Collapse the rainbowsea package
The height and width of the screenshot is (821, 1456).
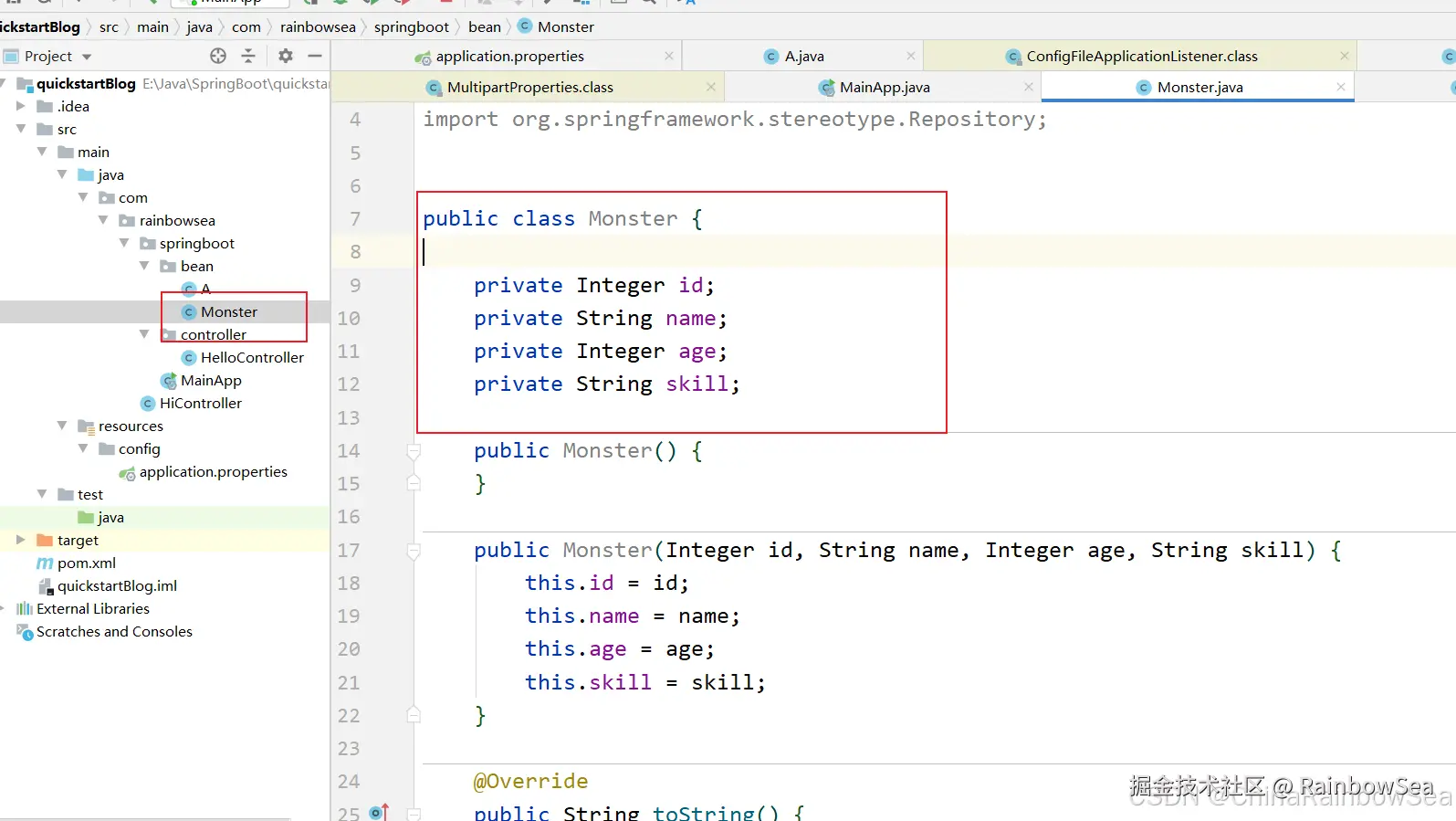click(x=103, y=220)
